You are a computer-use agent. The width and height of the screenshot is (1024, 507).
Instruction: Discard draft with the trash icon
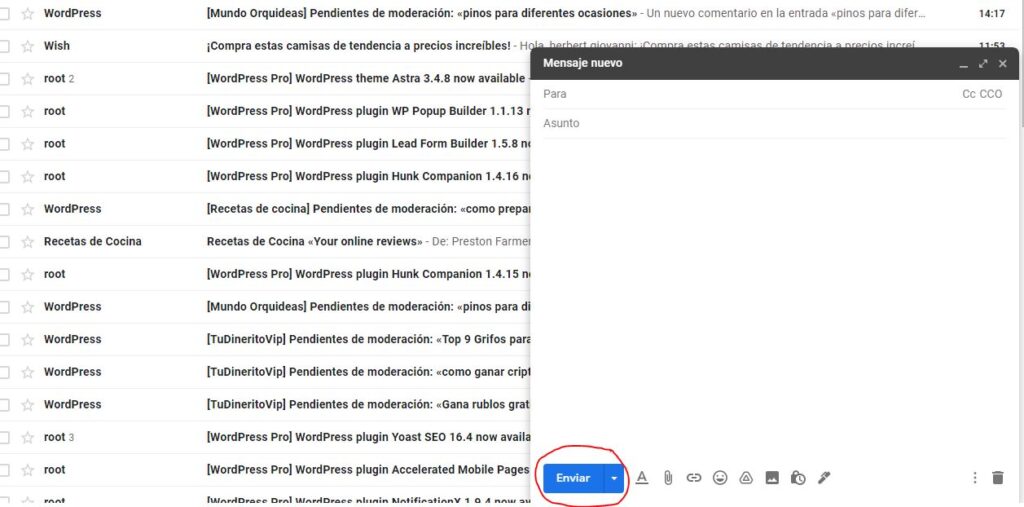click(x=997, y=478)
